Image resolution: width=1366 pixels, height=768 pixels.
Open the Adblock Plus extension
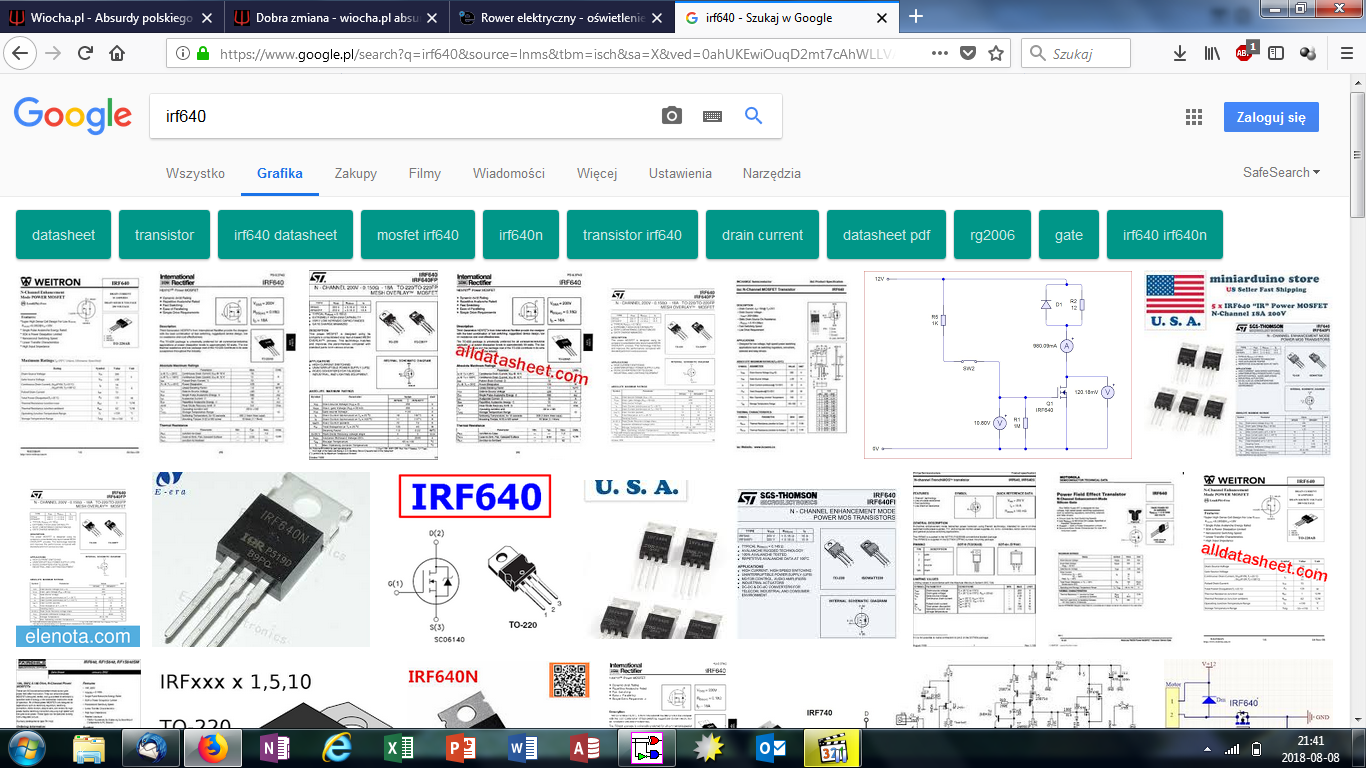1245,53
